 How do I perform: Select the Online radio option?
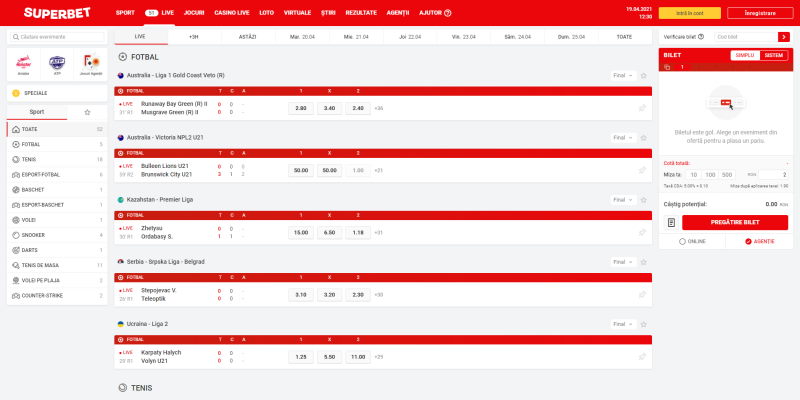click(692, 241)
